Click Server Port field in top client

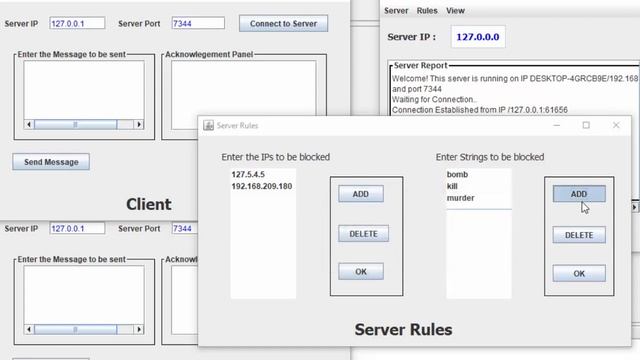click(x=198, y=23)
